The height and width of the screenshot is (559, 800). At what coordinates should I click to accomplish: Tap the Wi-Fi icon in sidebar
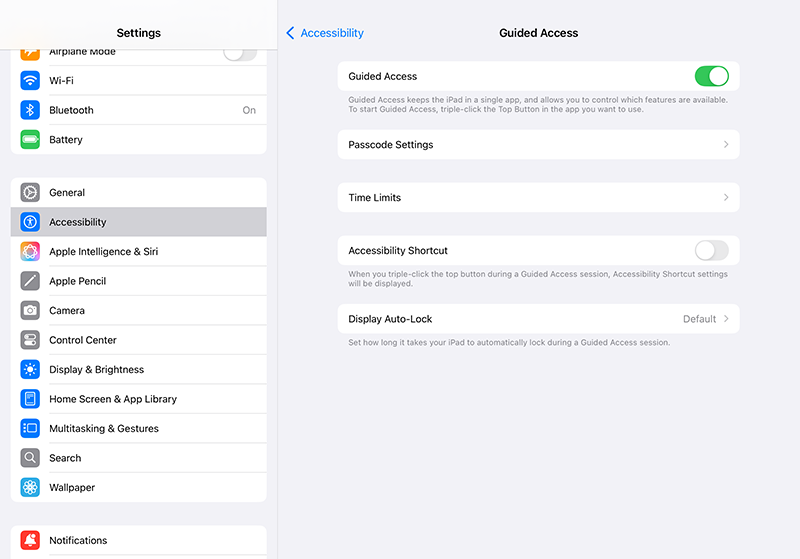(x=30, y=81)
